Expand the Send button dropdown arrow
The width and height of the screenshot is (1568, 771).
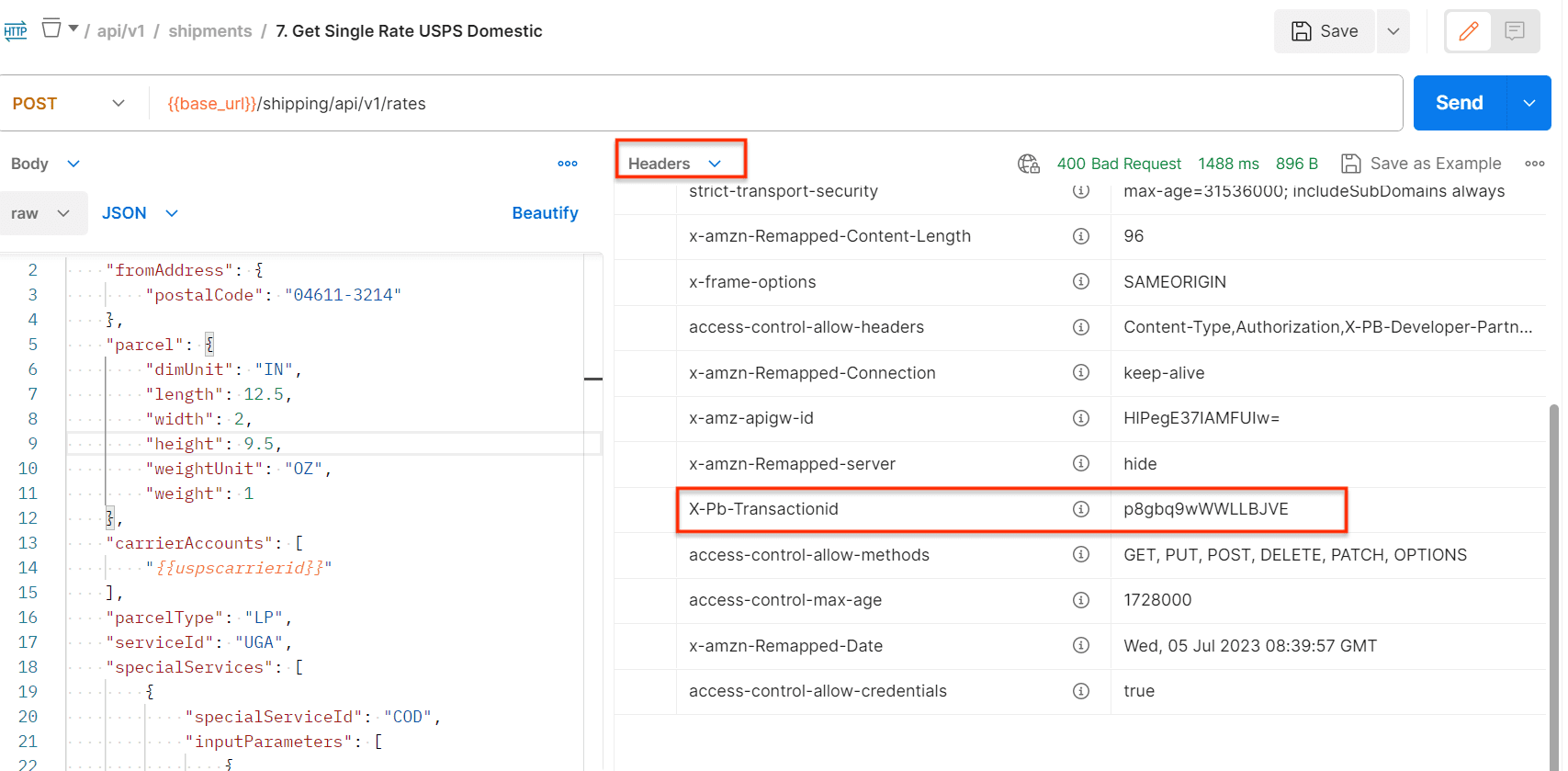tap(1529, 104)
